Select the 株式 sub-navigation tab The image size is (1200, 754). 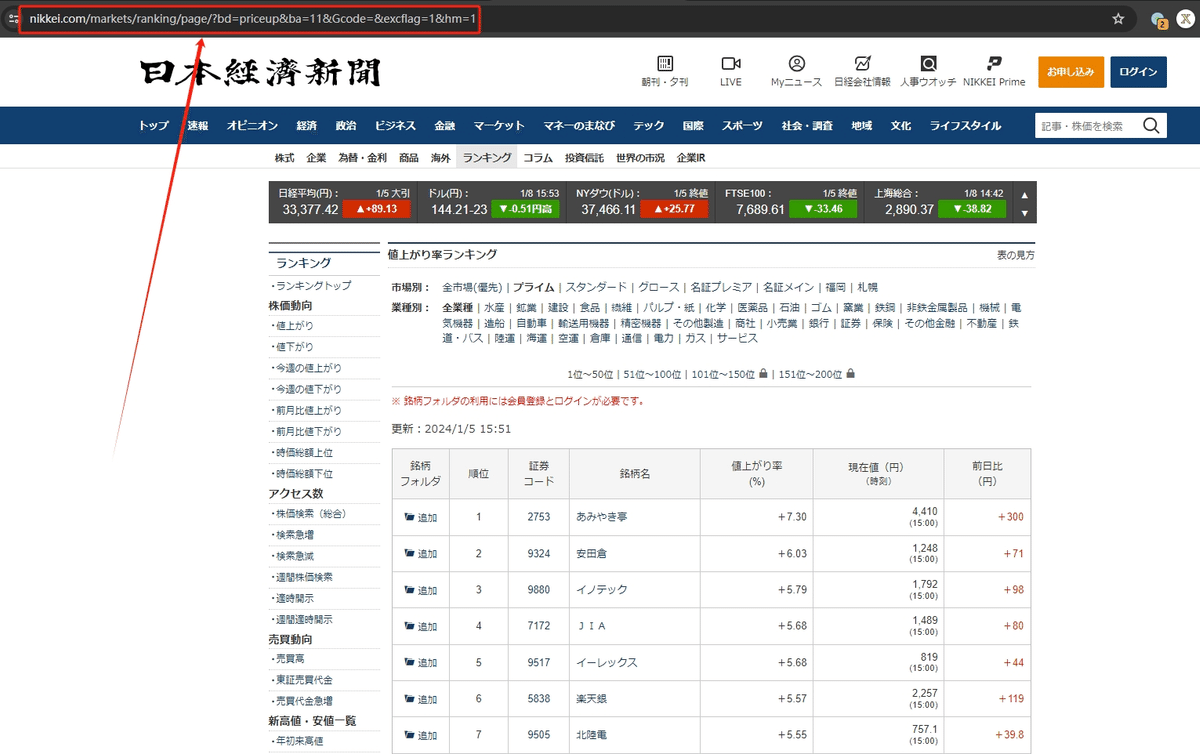(x=285, y=158)
